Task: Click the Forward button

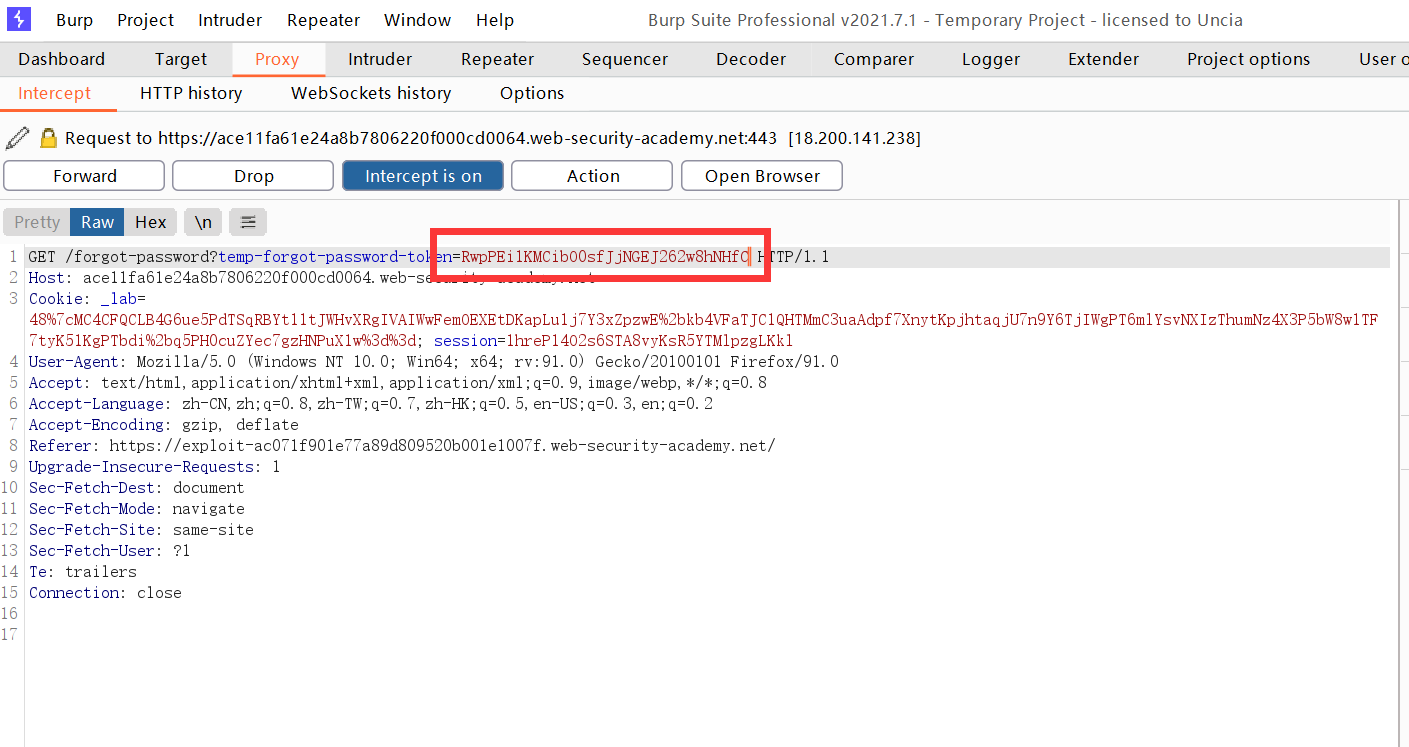Action: [84, 176]
